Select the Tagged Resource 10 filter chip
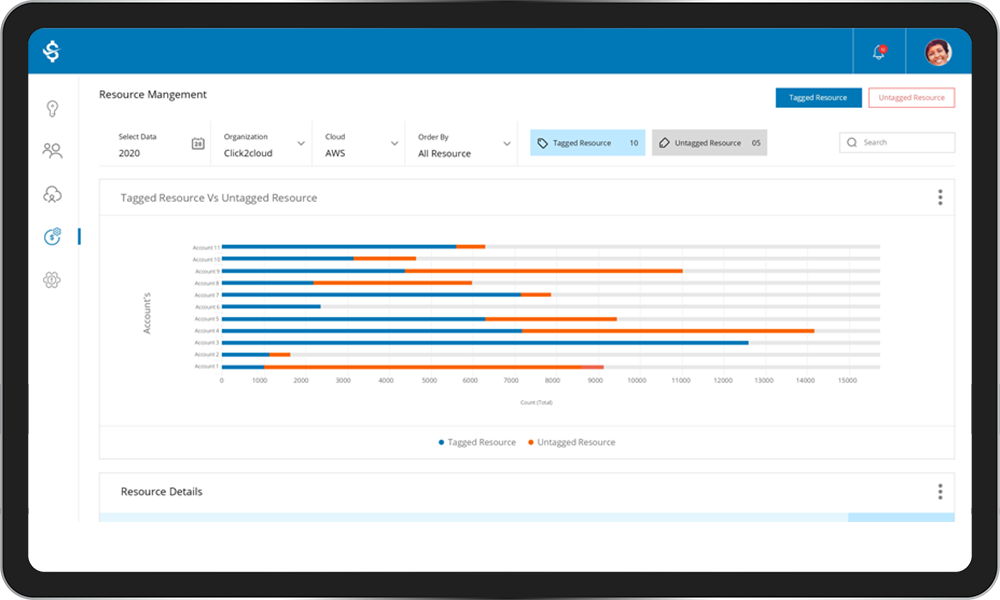Screen dimensions: 1000x600 point(587,143)
